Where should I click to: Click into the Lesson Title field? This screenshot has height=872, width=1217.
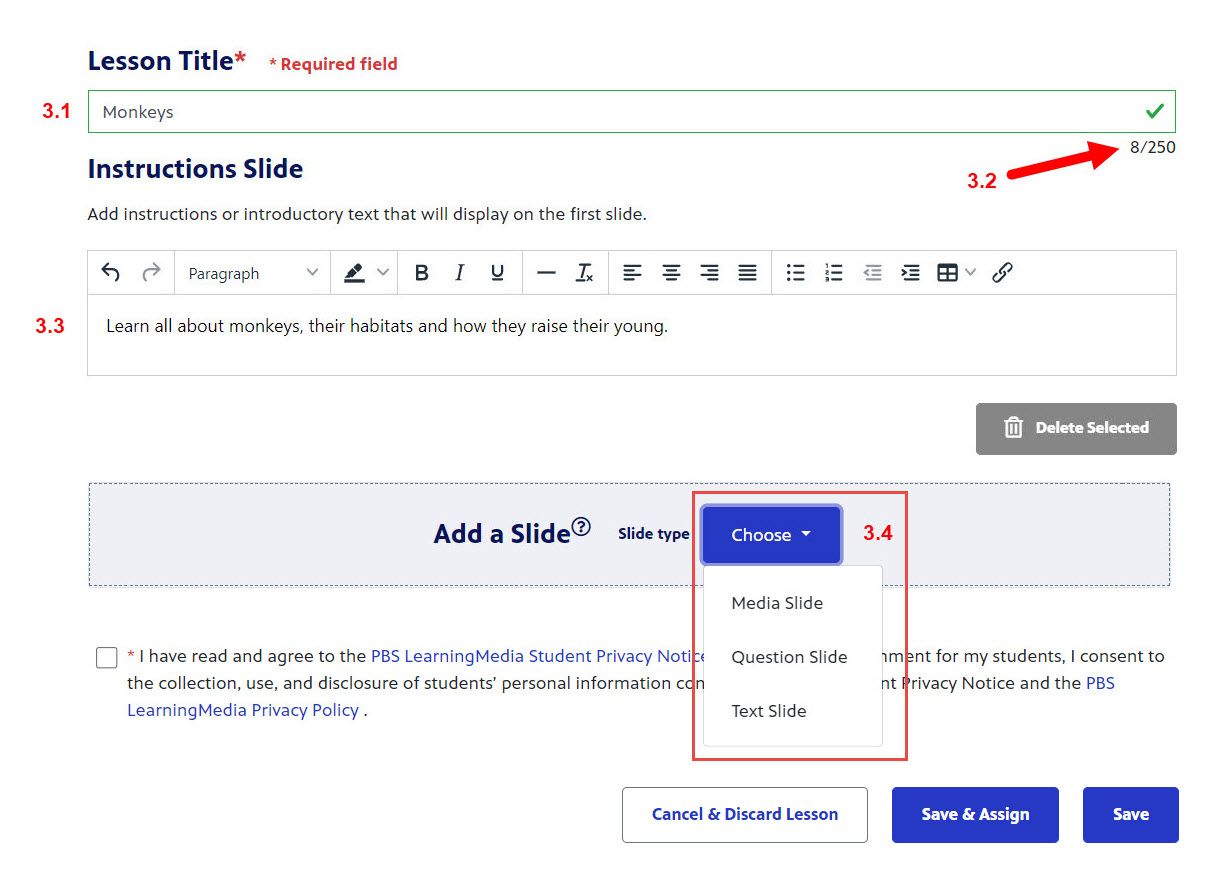click(600, 112)
